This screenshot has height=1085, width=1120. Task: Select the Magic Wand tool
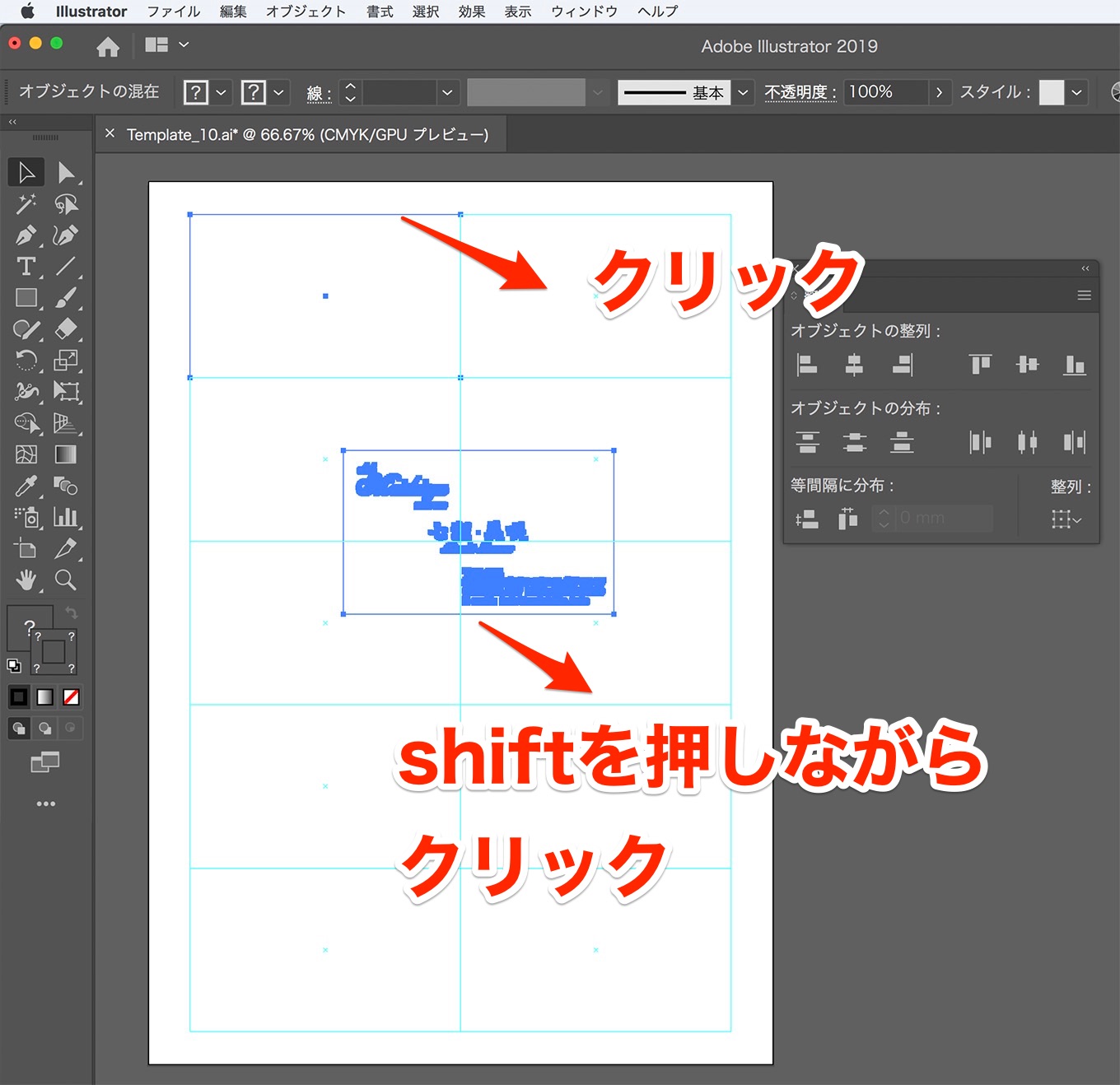[x=26, y=203]
